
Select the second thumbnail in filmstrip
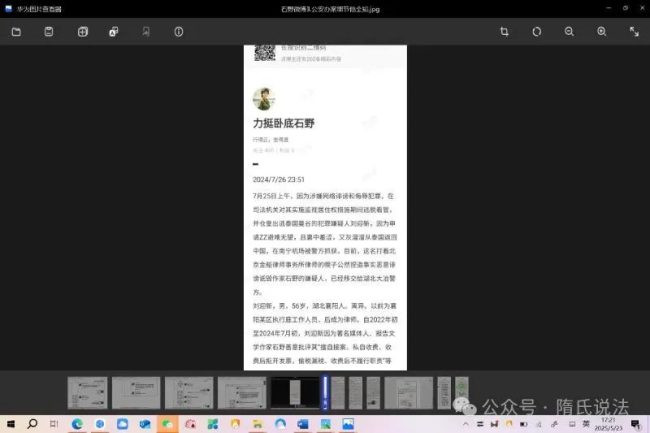(x=136, y=392)
